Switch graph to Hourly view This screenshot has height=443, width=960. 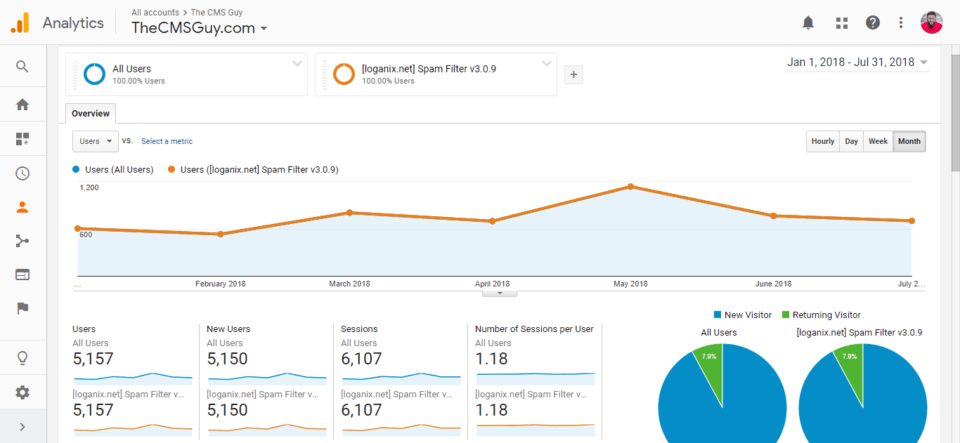pos(823,141)
